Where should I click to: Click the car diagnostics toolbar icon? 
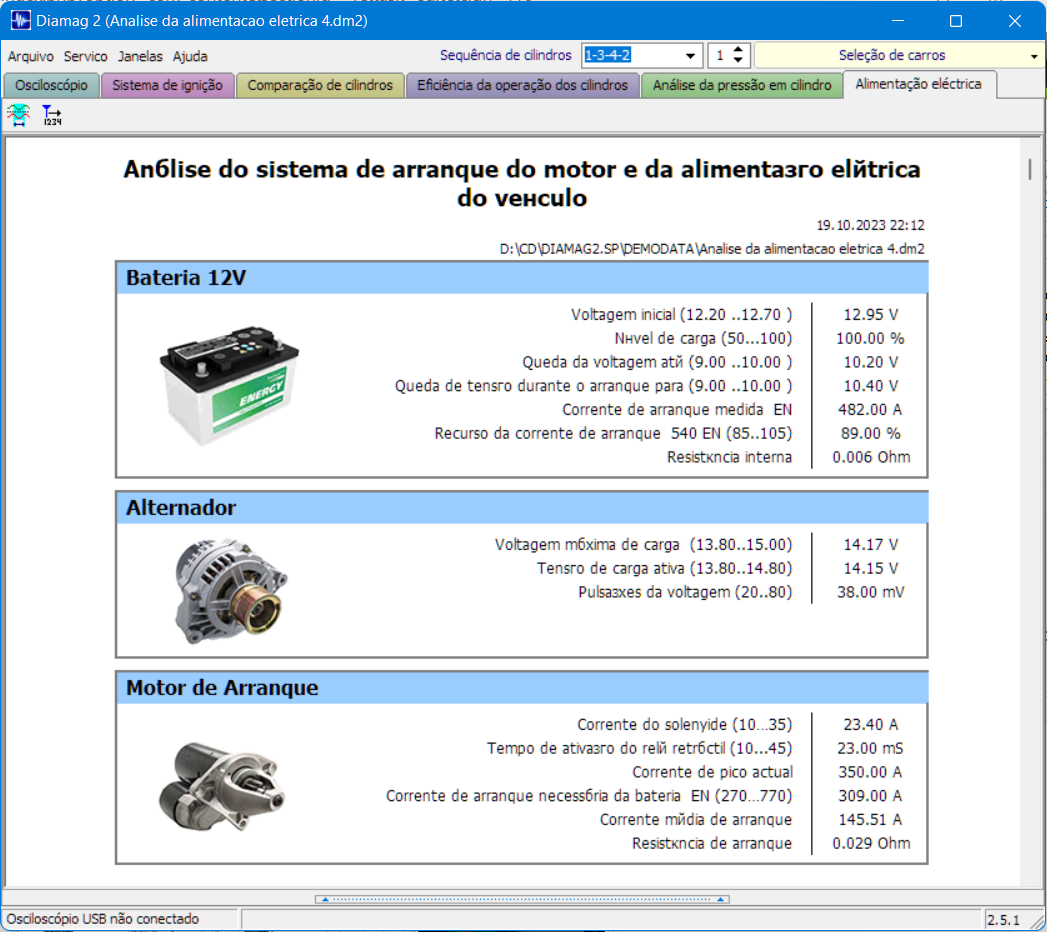[x=19, y=115]
